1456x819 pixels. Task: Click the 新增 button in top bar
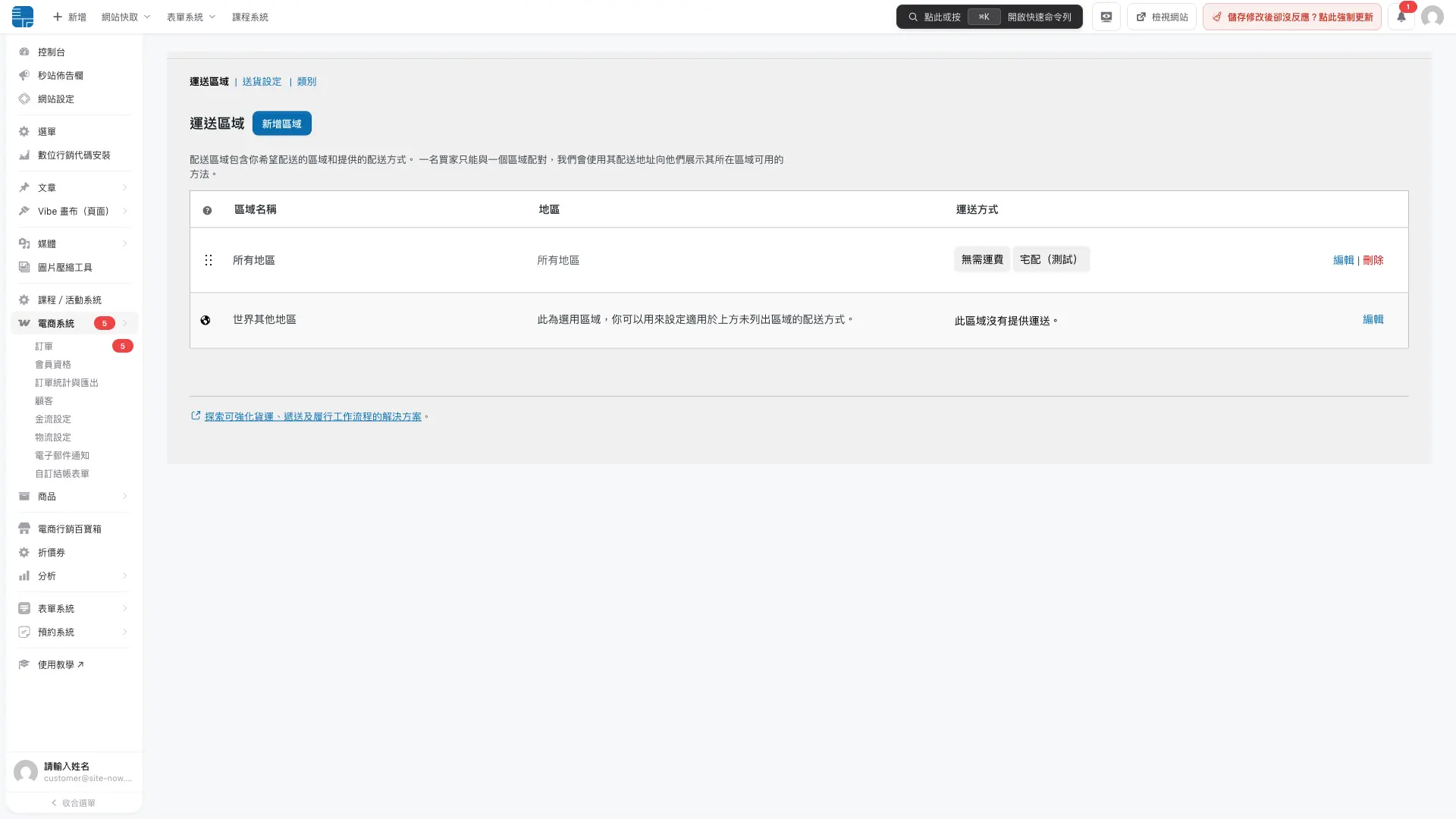click(x=69, y=17)
